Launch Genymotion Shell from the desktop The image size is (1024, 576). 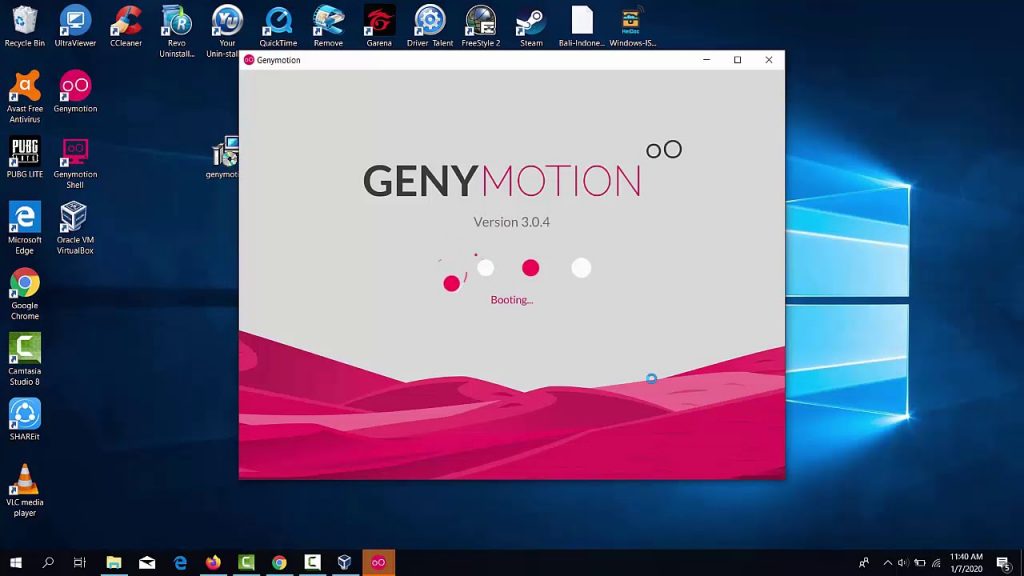pyautogui.click(x=75, y=154)
